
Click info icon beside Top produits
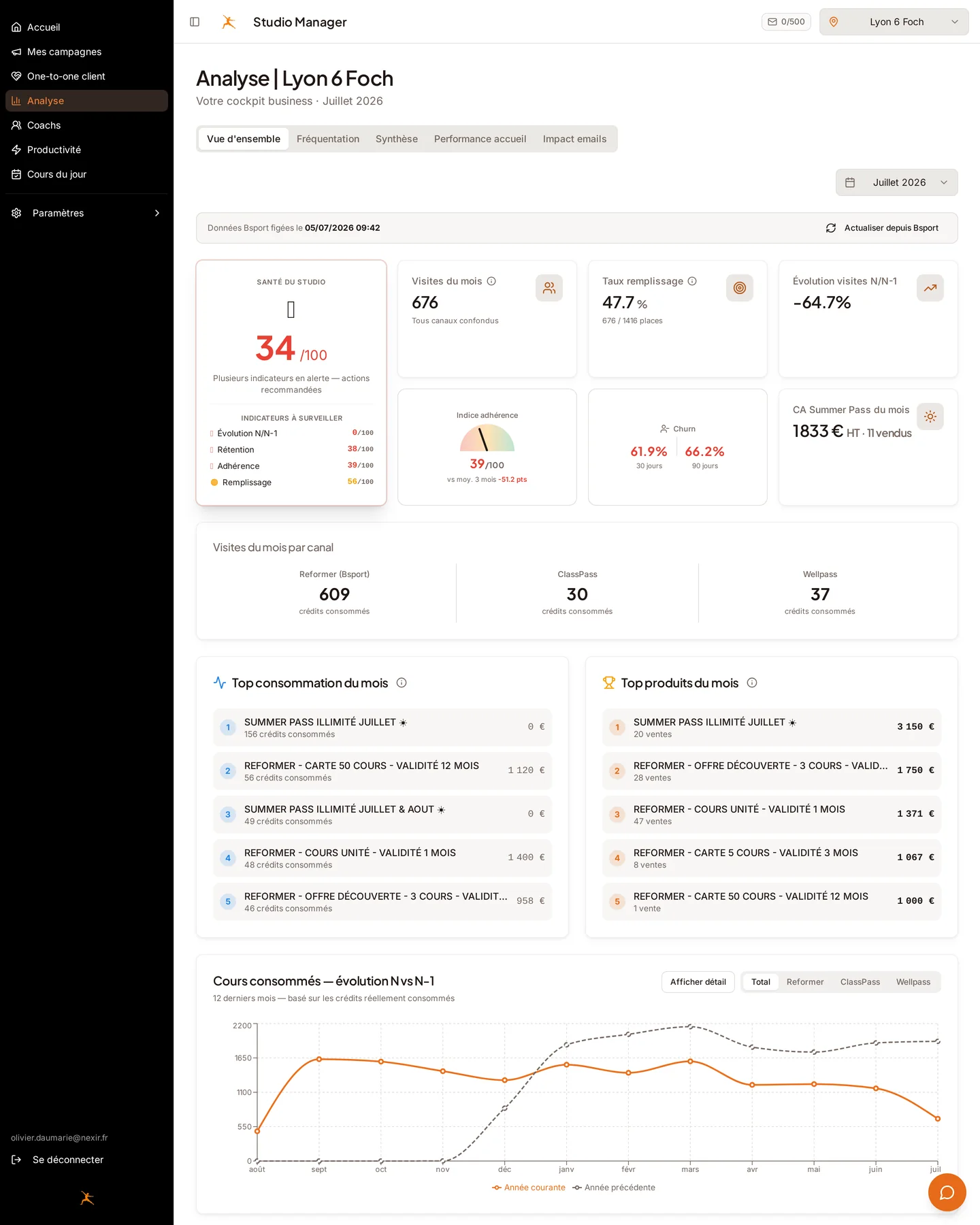[x=752, y=683]
